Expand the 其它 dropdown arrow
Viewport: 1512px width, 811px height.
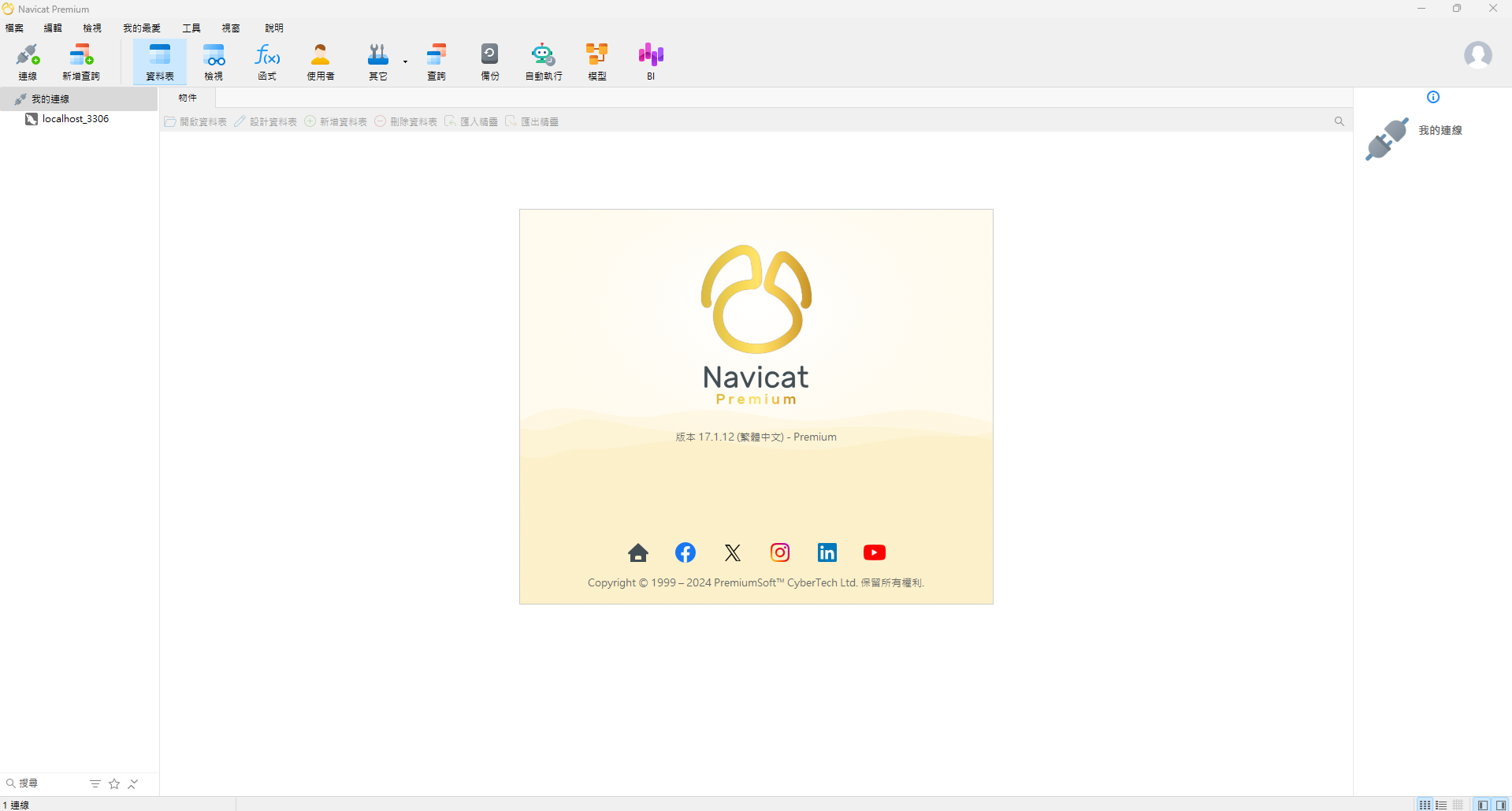tap(405, 61)
